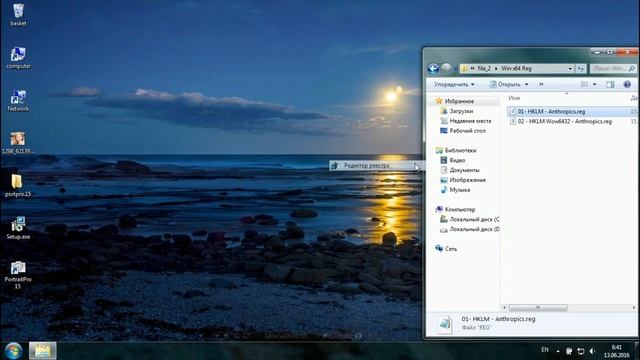This screenshot has width=640, height=360.
Task: Expand the address bar history dropdown
Action: click(570, 69)
